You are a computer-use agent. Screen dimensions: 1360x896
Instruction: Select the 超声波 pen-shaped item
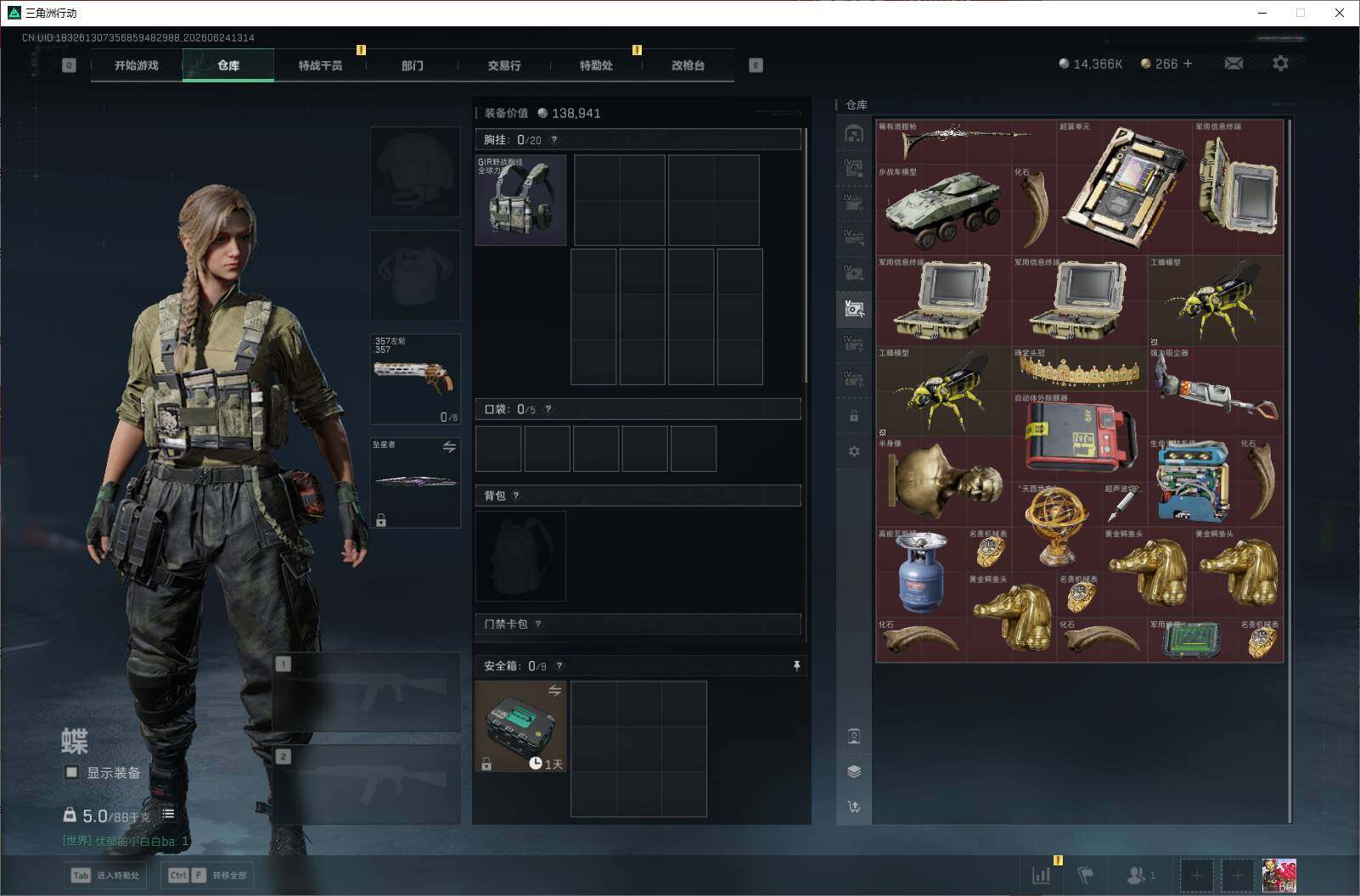[1124, 504]
